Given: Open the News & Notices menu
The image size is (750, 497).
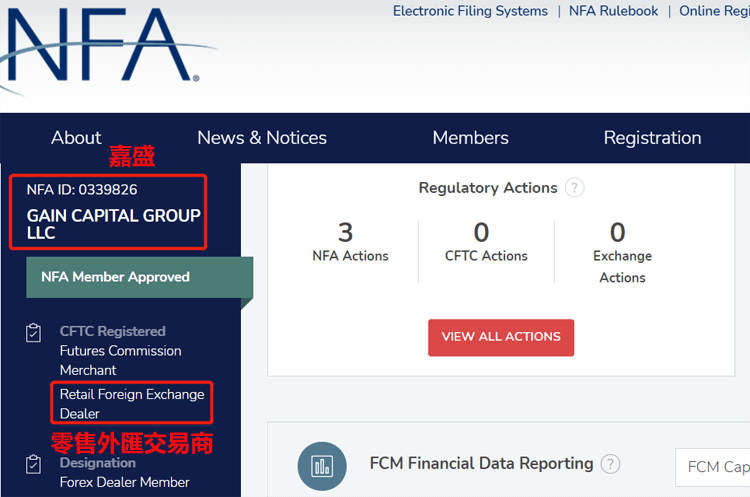Looking at the screenshot, I should 262,138.
